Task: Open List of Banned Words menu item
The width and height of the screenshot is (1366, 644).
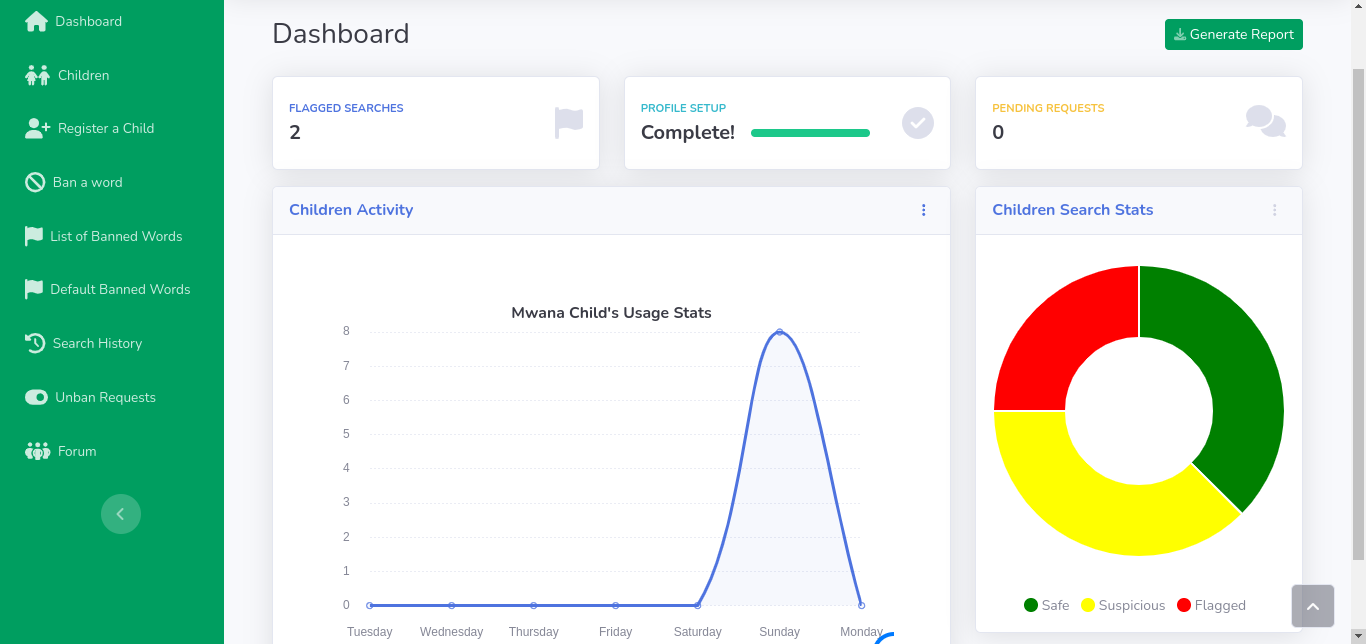Action: pos(116,236)
